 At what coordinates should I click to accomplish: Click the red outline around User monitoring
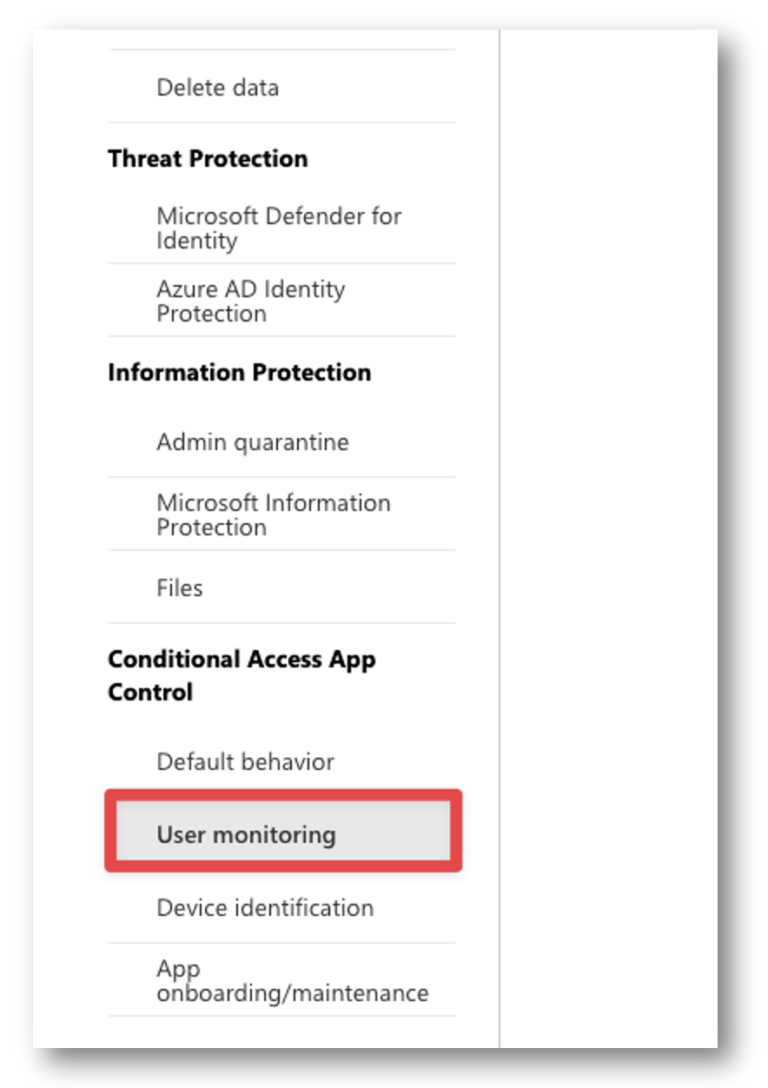click(283, 794)
